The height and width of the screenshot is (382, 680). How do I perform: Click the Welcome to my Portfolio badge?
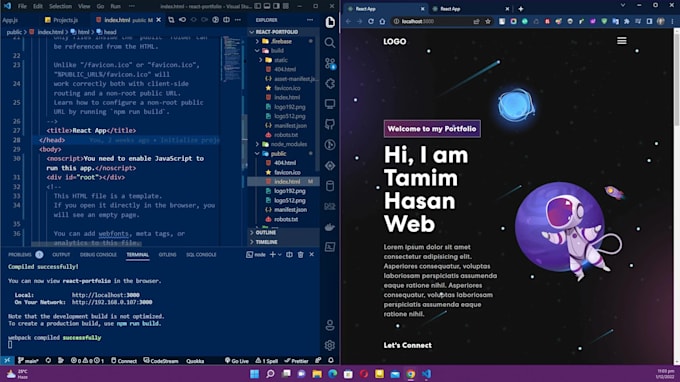click(432, 129)
